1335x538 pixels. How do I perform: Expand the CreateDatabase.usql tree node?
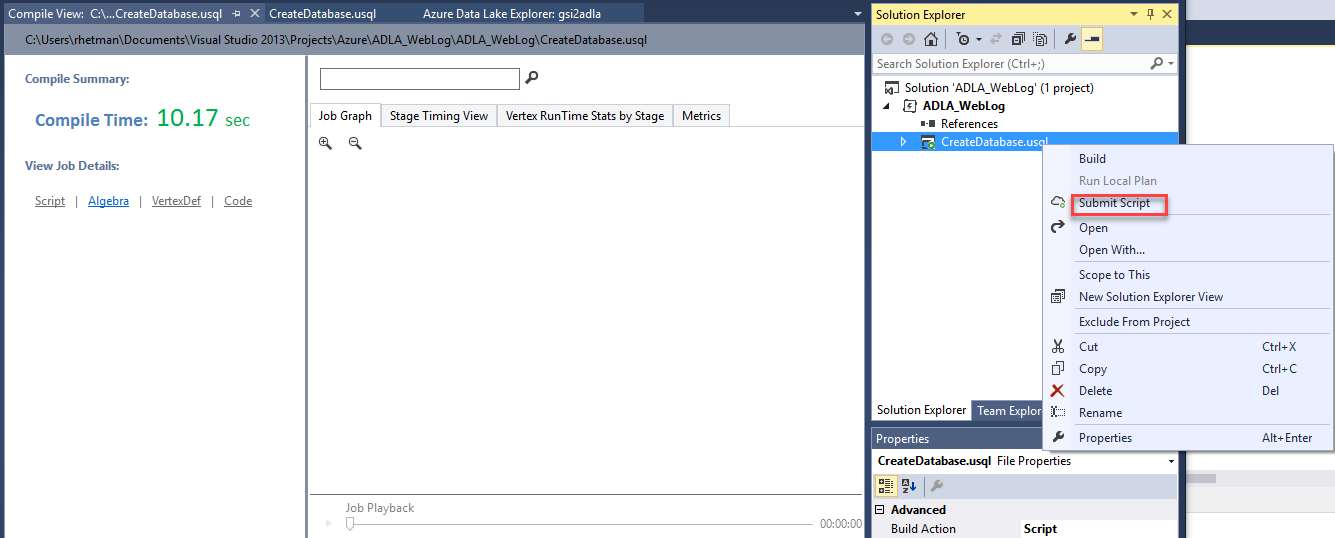[903, 142]
